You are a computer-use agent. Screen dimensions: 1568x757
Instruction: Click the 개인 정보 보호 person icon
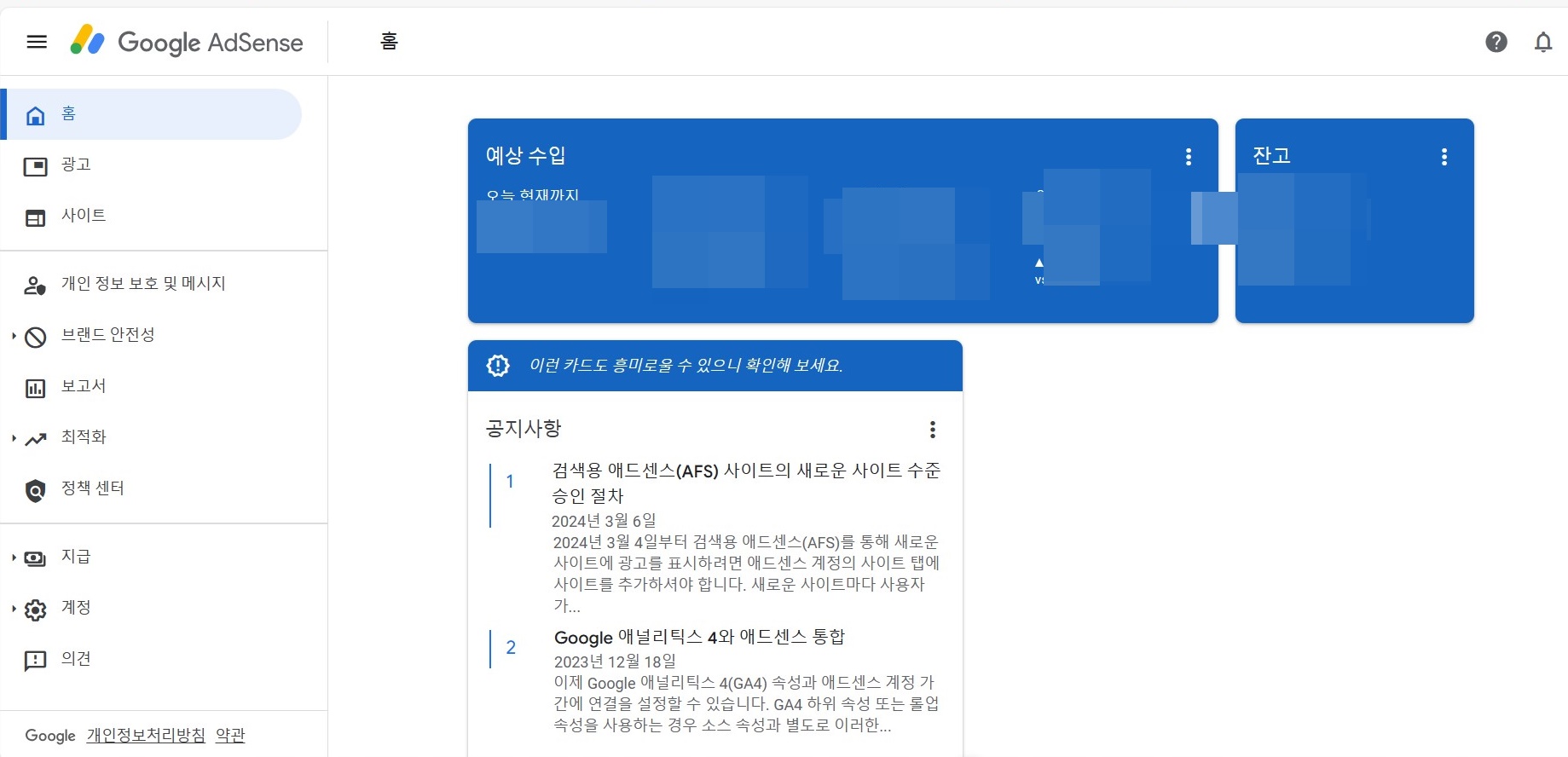[35, 286]
